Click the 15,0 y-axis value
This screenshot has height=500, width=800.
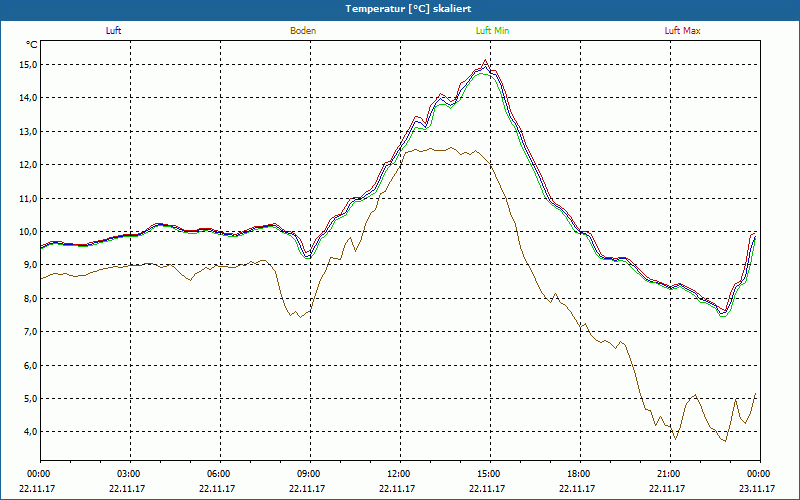tap(29, 64)
